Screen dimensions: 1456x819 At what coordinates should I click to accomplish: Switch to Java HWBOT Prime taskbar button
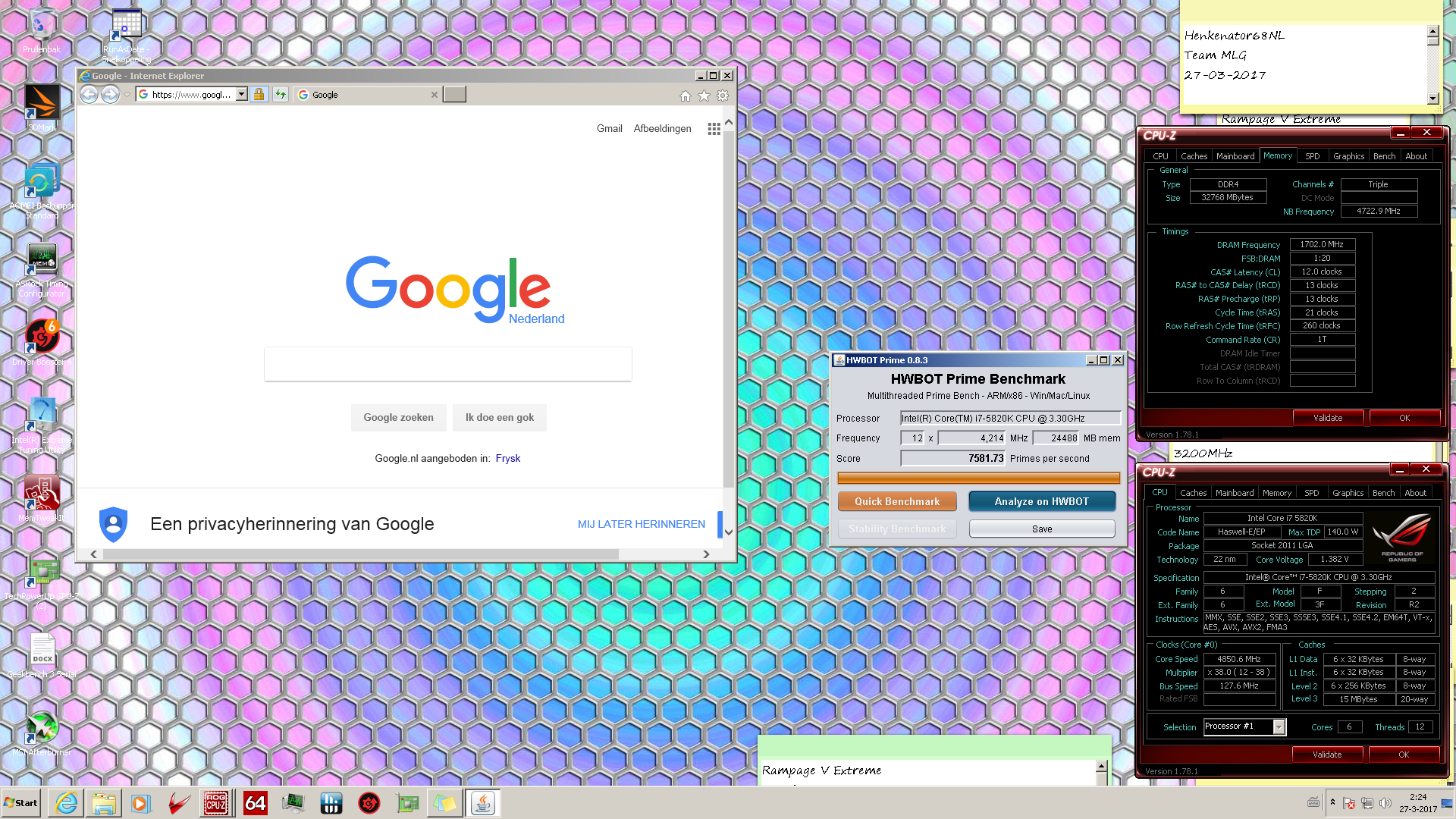tap(482, 803)
